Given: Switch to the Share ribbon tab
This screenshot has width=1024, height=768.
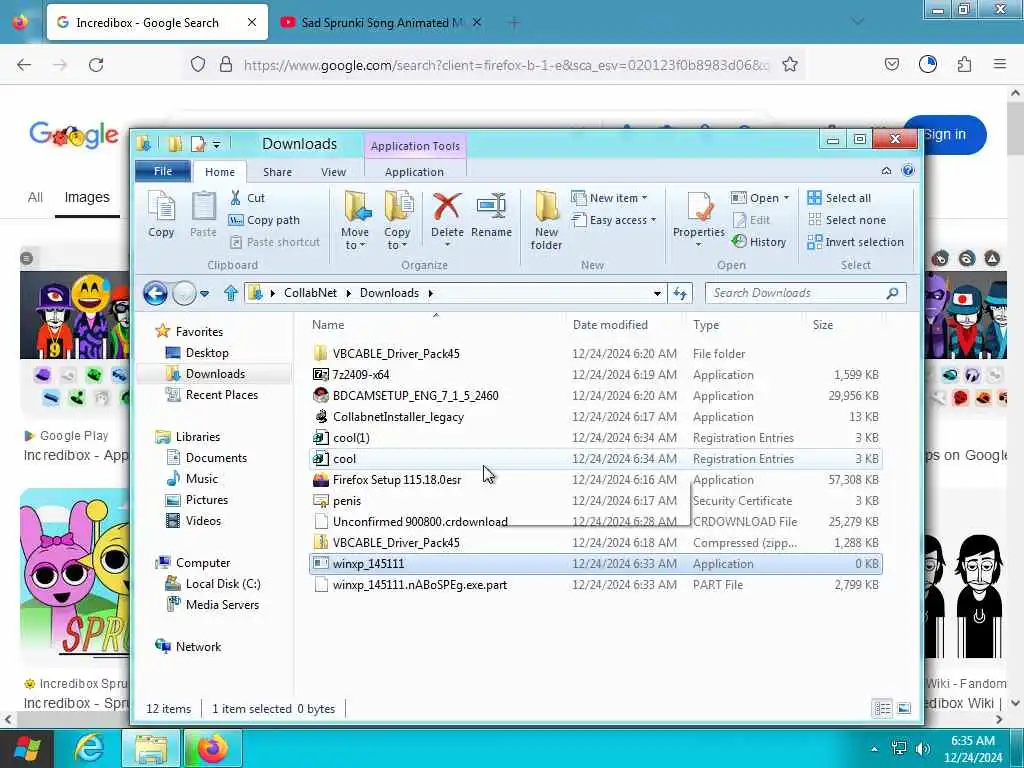Looking at the screenshot, I should pos(278,172).
